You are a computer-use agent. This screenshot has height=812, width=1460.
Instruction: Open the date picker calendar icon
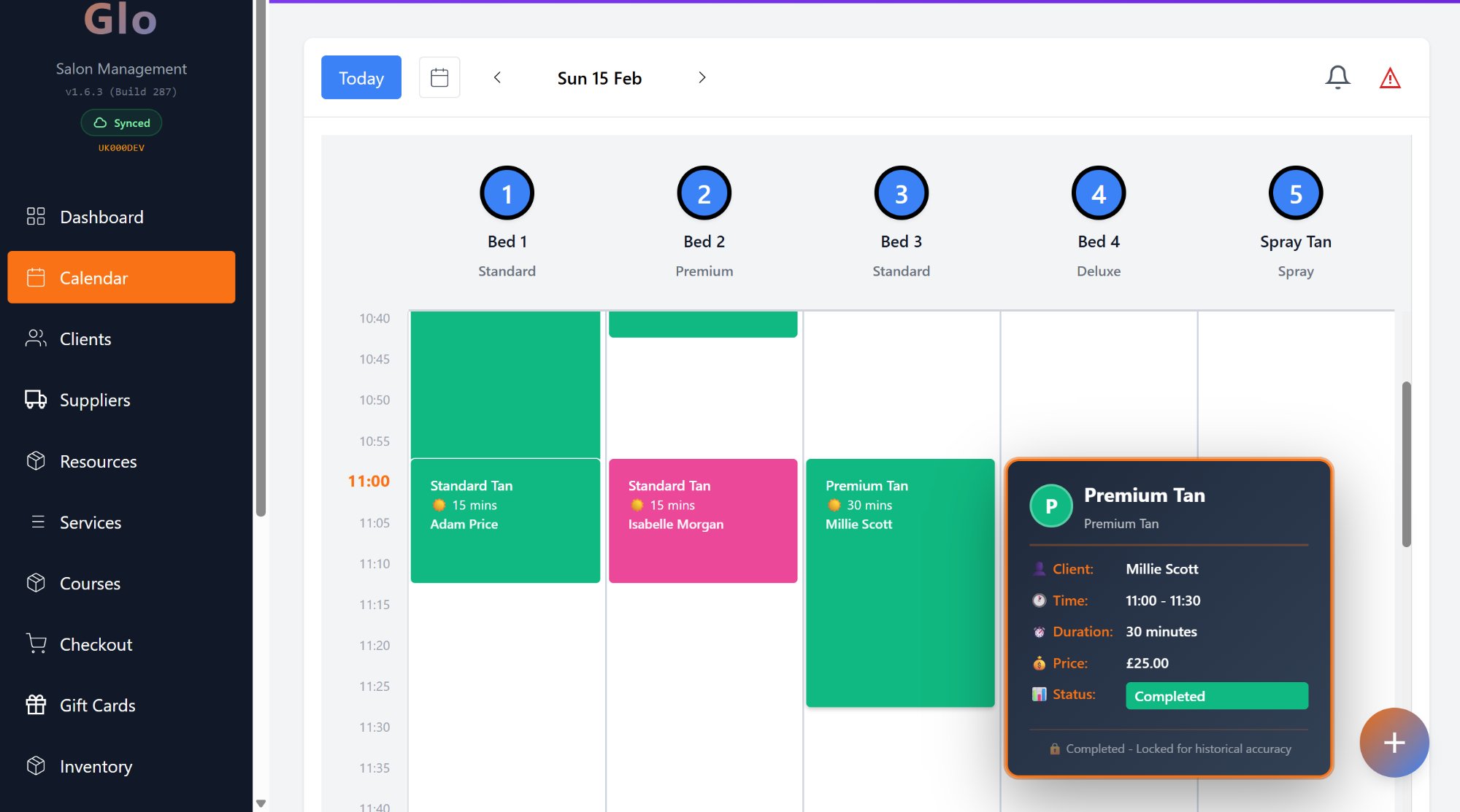click(439, 77)
